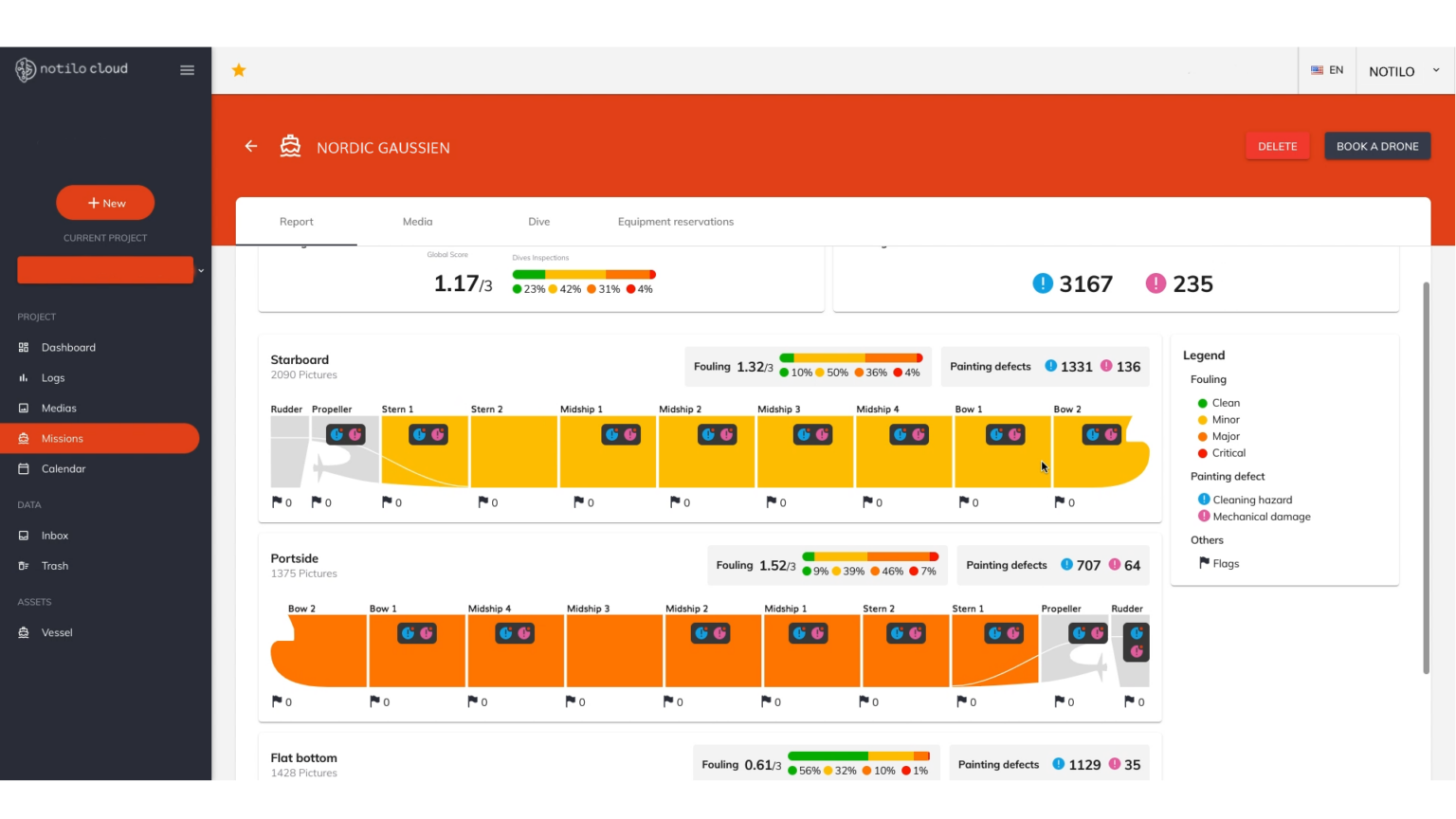Click the back arrow beside NORDIC GAUSSIEN
Screen dimensions: 1456x819
[251, 146]
